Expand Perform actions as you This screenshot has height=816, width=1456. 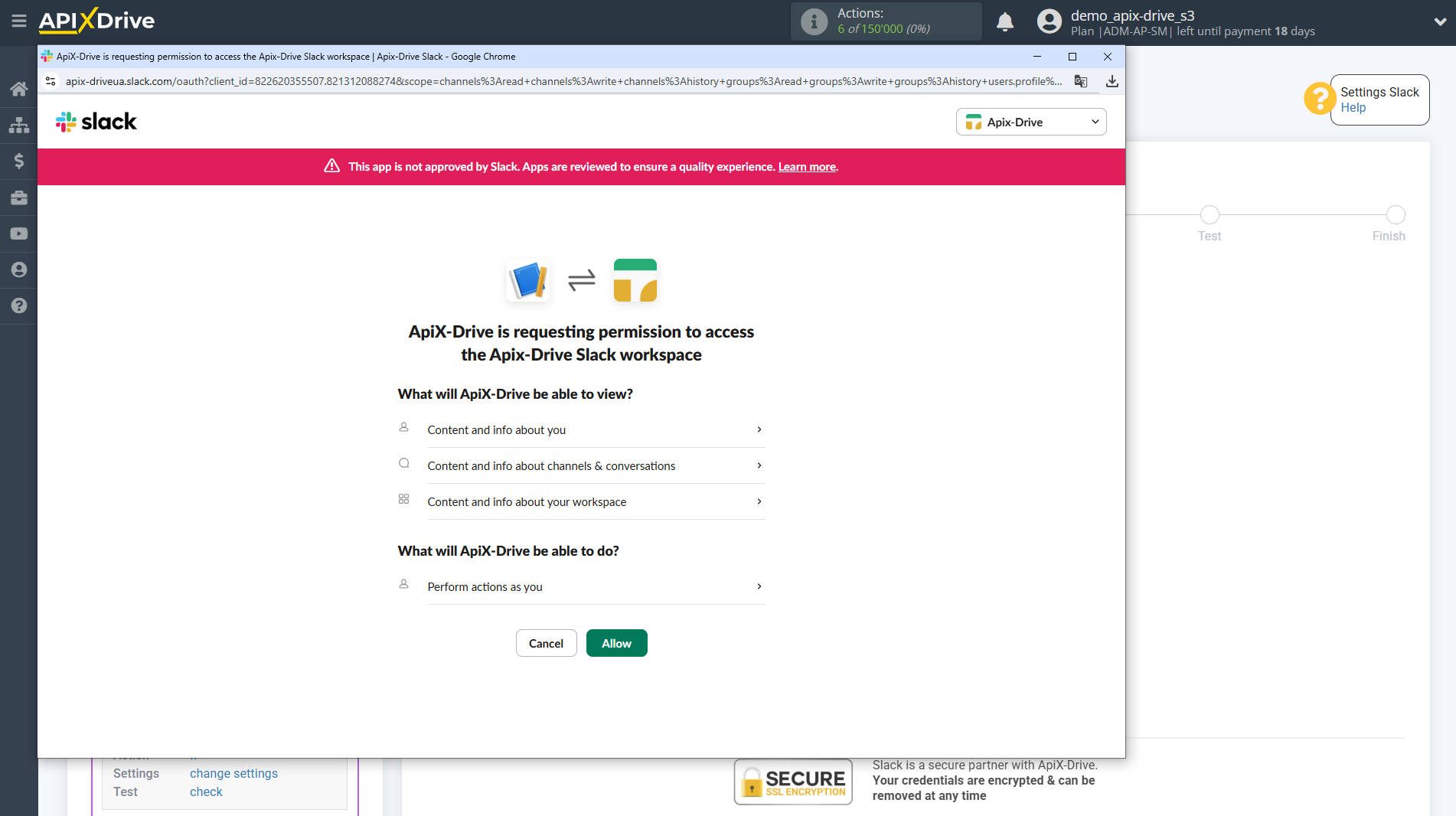coord(596,587)
